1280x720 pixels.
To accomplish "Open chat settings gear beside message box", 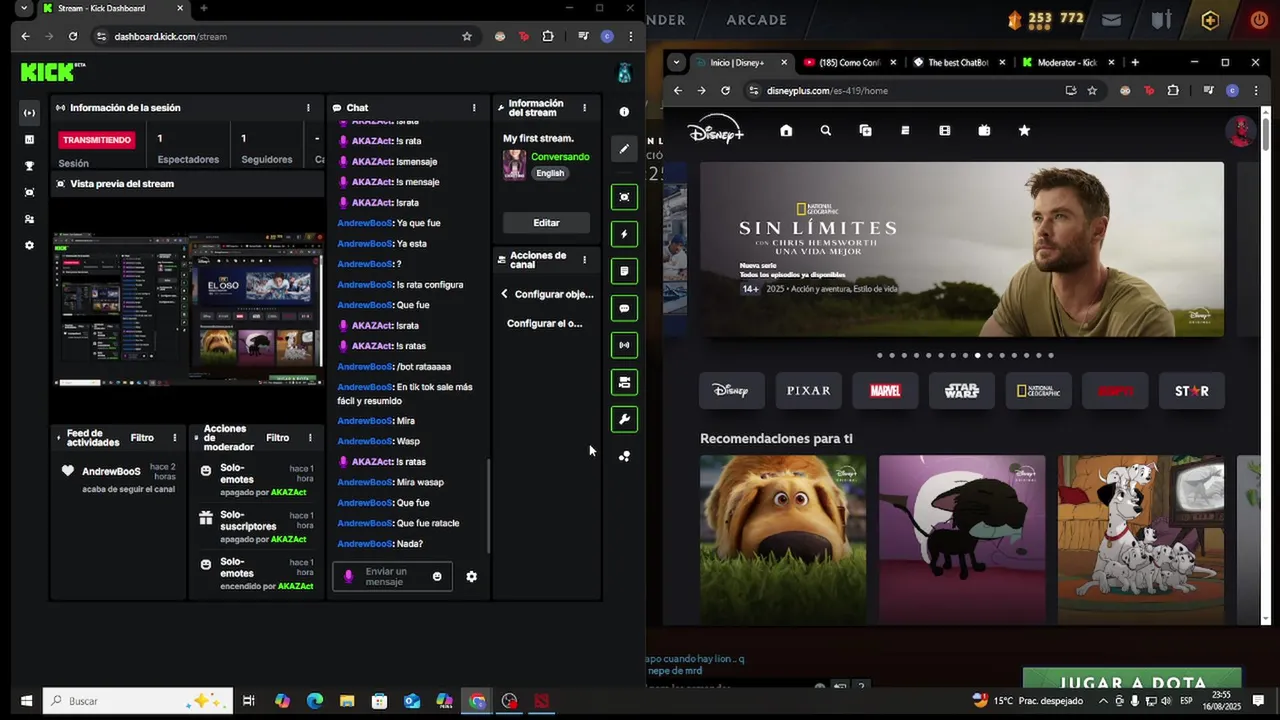I will (x=472, y=577).
